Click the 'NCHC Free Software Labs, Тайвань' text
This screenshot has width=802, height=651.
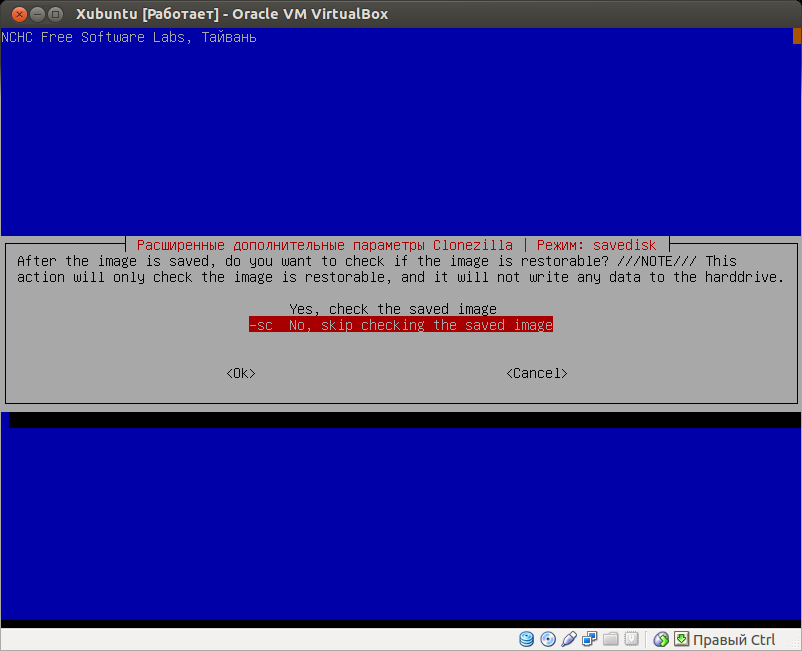point(129,37)
